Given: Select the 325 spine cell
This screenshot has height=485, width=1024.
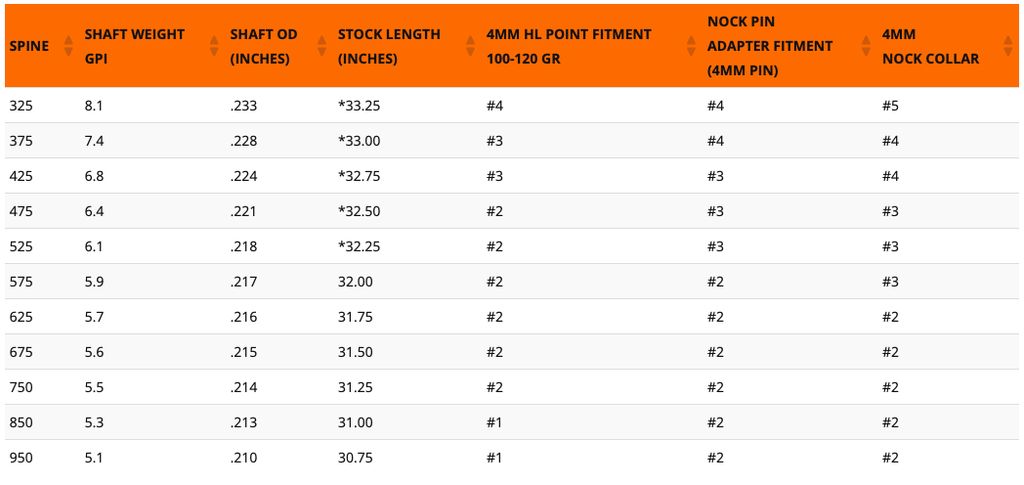Looking at the screenshot, I should point(20,106).
